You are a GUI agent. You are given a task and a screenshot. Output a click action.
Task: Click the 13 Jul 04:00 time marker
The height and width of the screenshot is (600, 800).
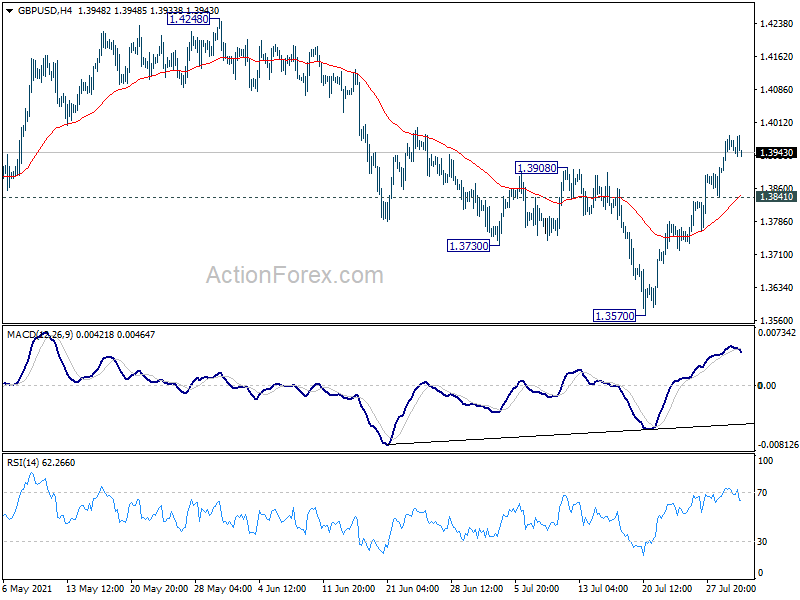tap(603, 588)
